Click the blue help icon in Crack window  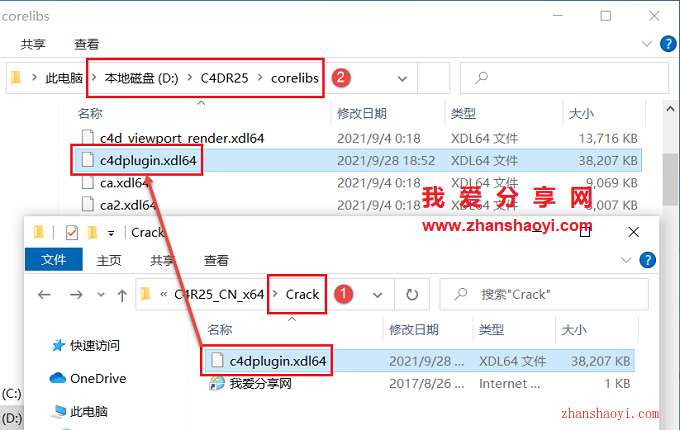[x=647, y=260]
